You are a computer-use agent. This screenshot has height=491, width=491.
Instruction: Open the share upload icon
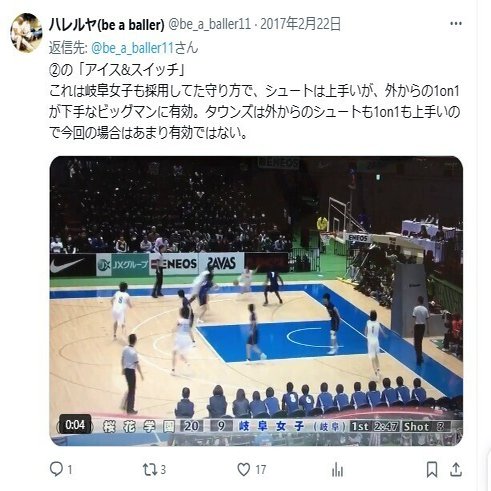click(456, 470)
